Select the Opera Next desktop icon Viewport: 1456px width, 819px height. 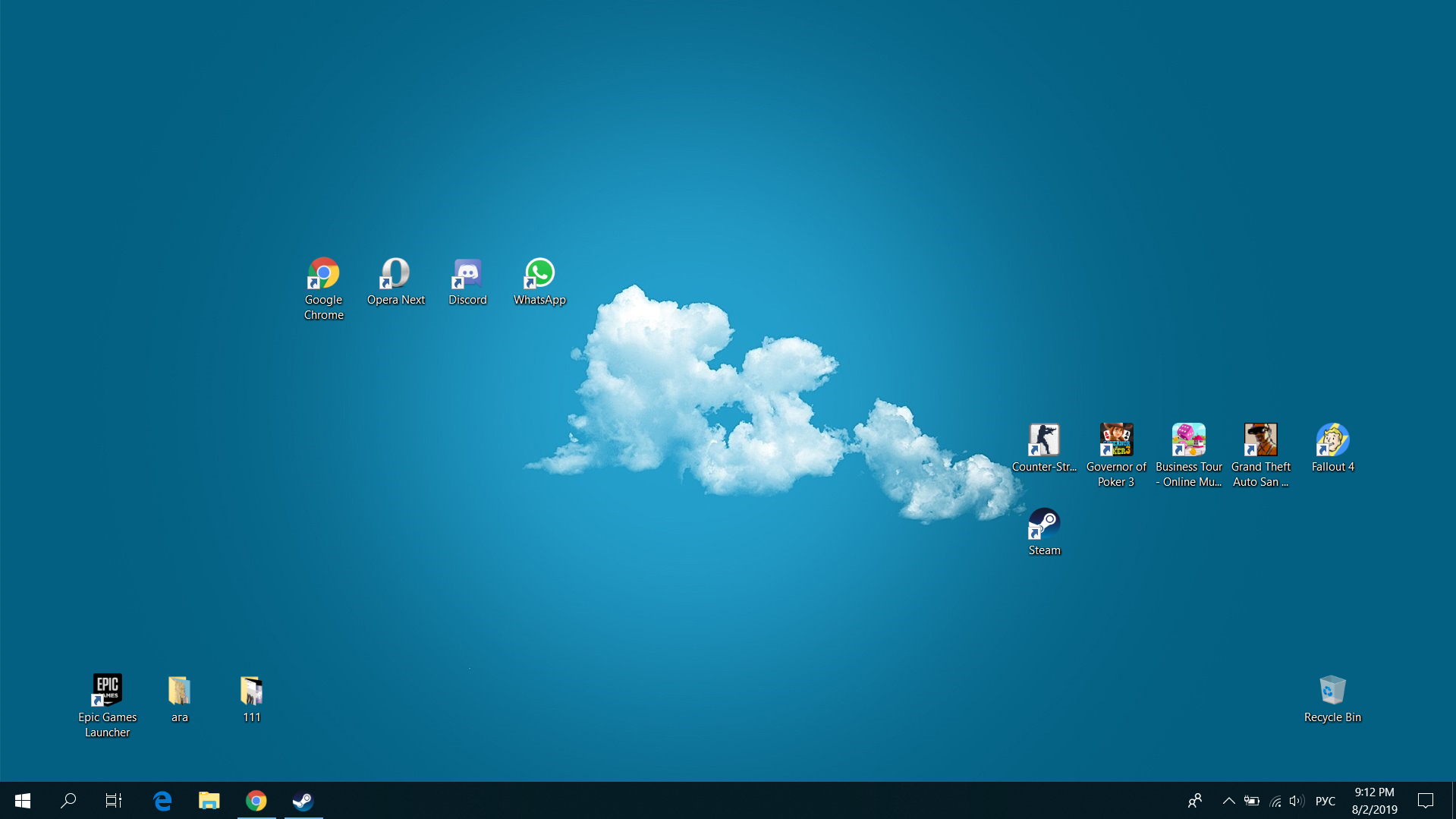[x=395, y=282]
